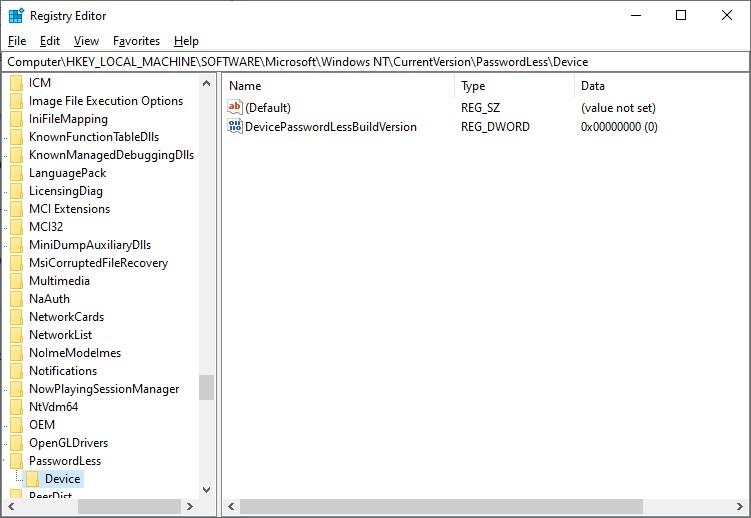
Task: Open the File menu
Action: pyautogui.click(x=17, y=41)
